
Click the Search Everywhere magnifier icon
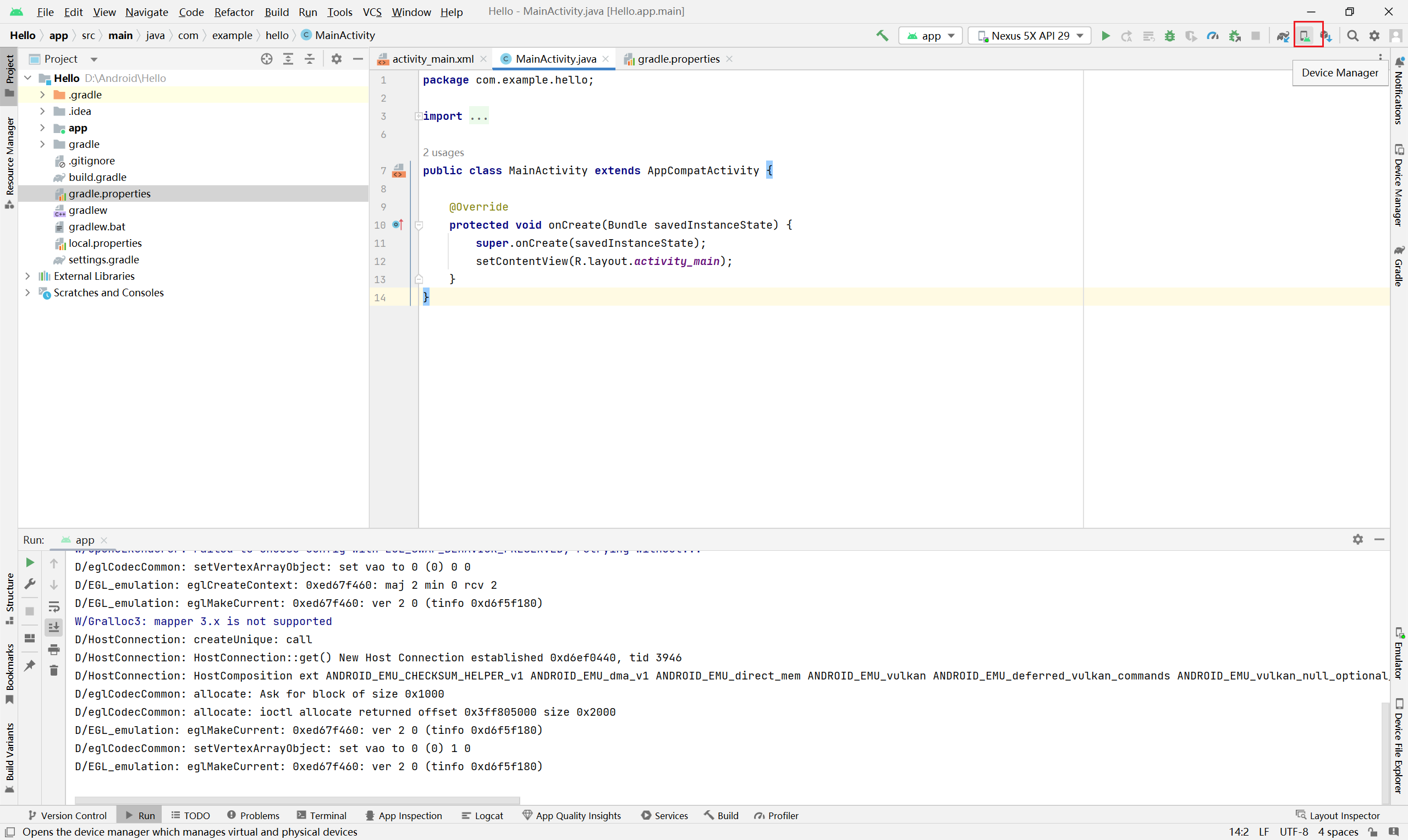click(x=1353, y=36)
